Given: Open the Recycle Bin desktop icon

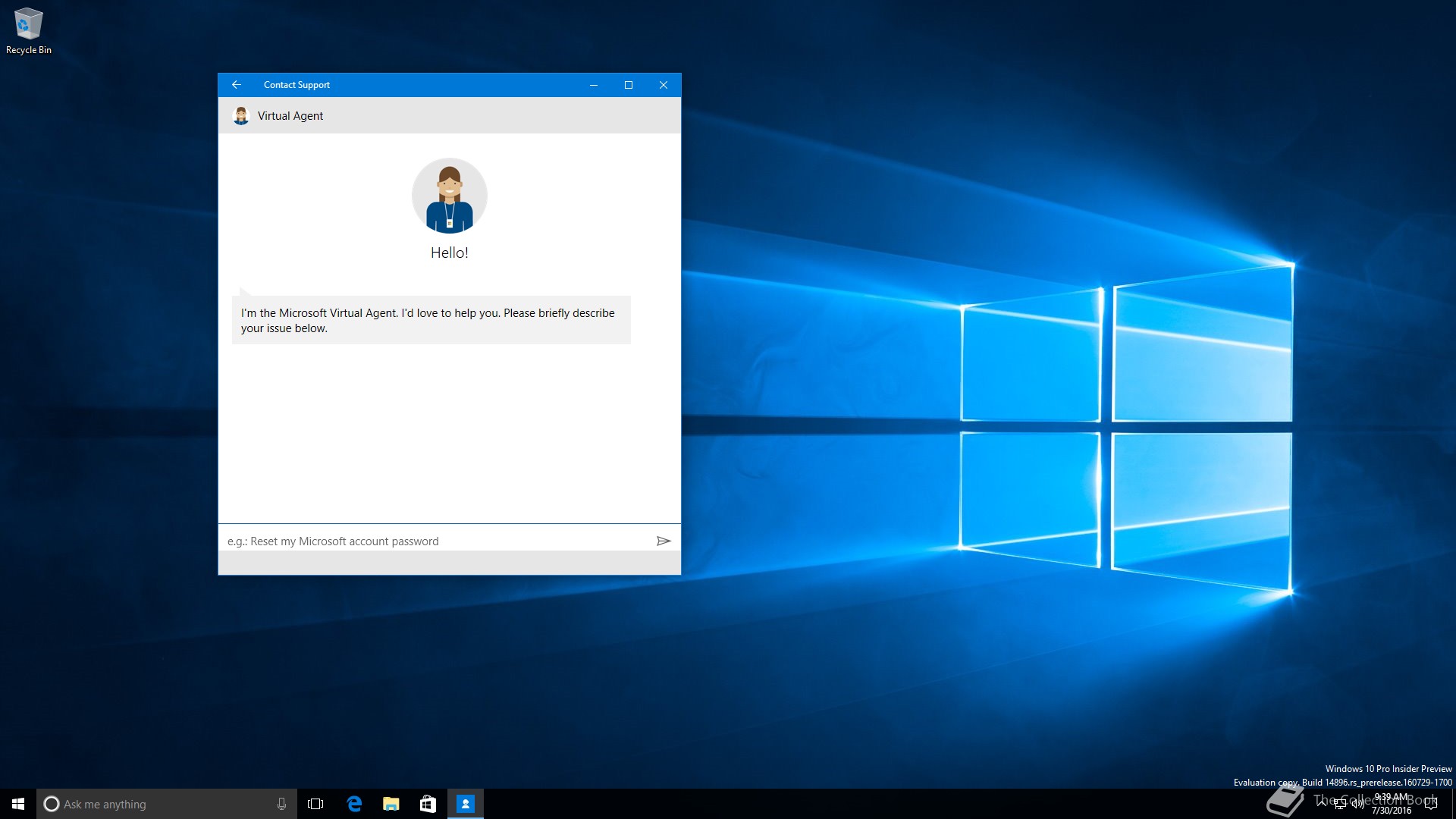Looking at the screenshot, I should point(29,31).
